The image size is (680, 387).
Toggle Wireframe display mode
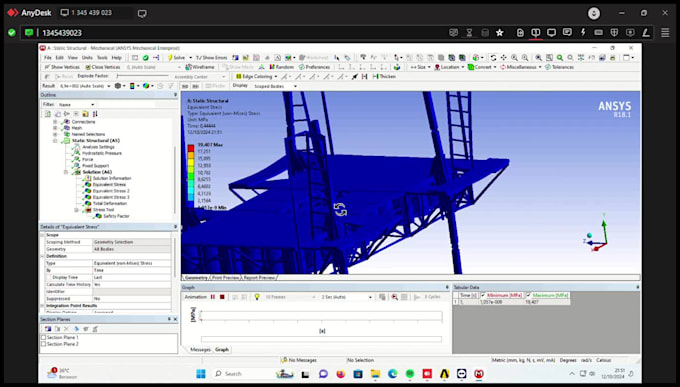pyautogui.click(x=200, y=67)
